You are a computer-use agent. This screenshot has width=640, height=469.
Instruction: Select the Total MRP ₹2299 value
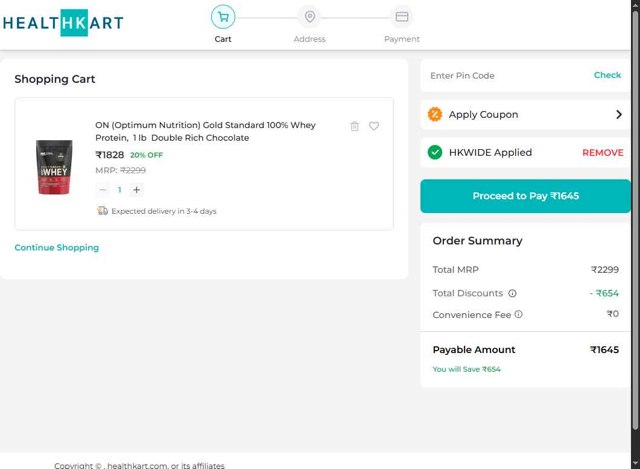point(605,270)
